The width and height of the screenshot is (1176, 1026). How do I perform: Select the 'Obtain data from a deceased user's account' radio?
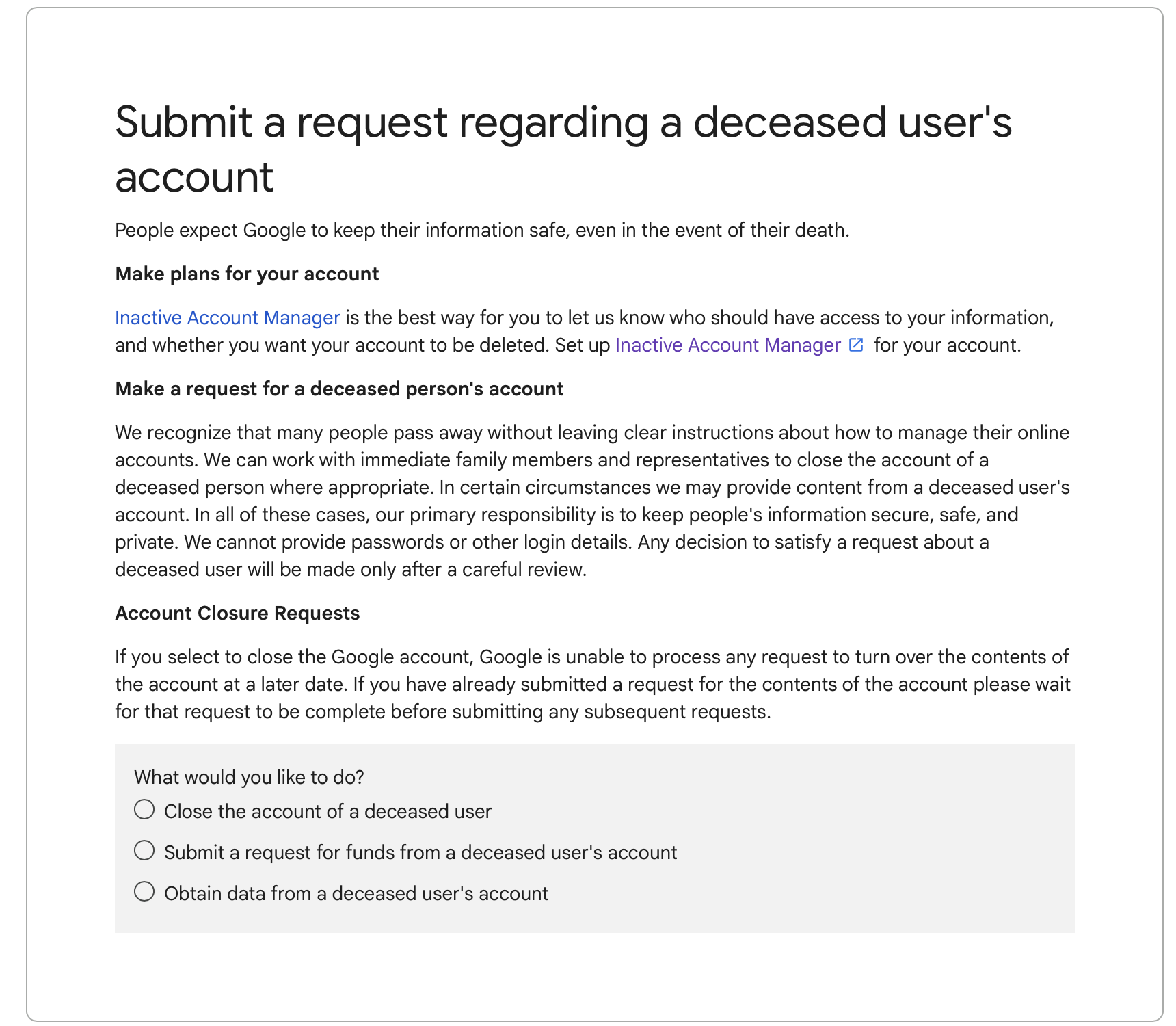[x=144, y=892]
